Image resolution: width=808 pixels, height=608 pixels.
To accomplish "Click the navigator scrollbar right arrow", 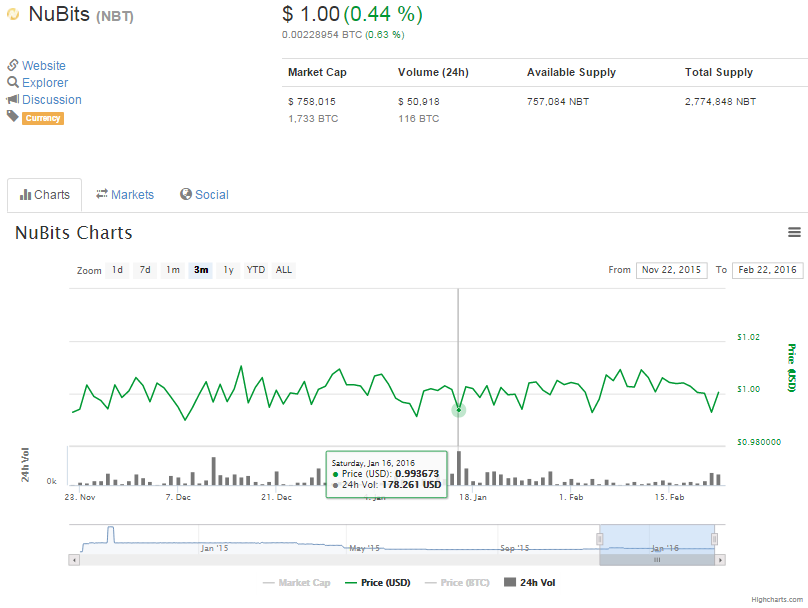I will (x=720, y=560).
